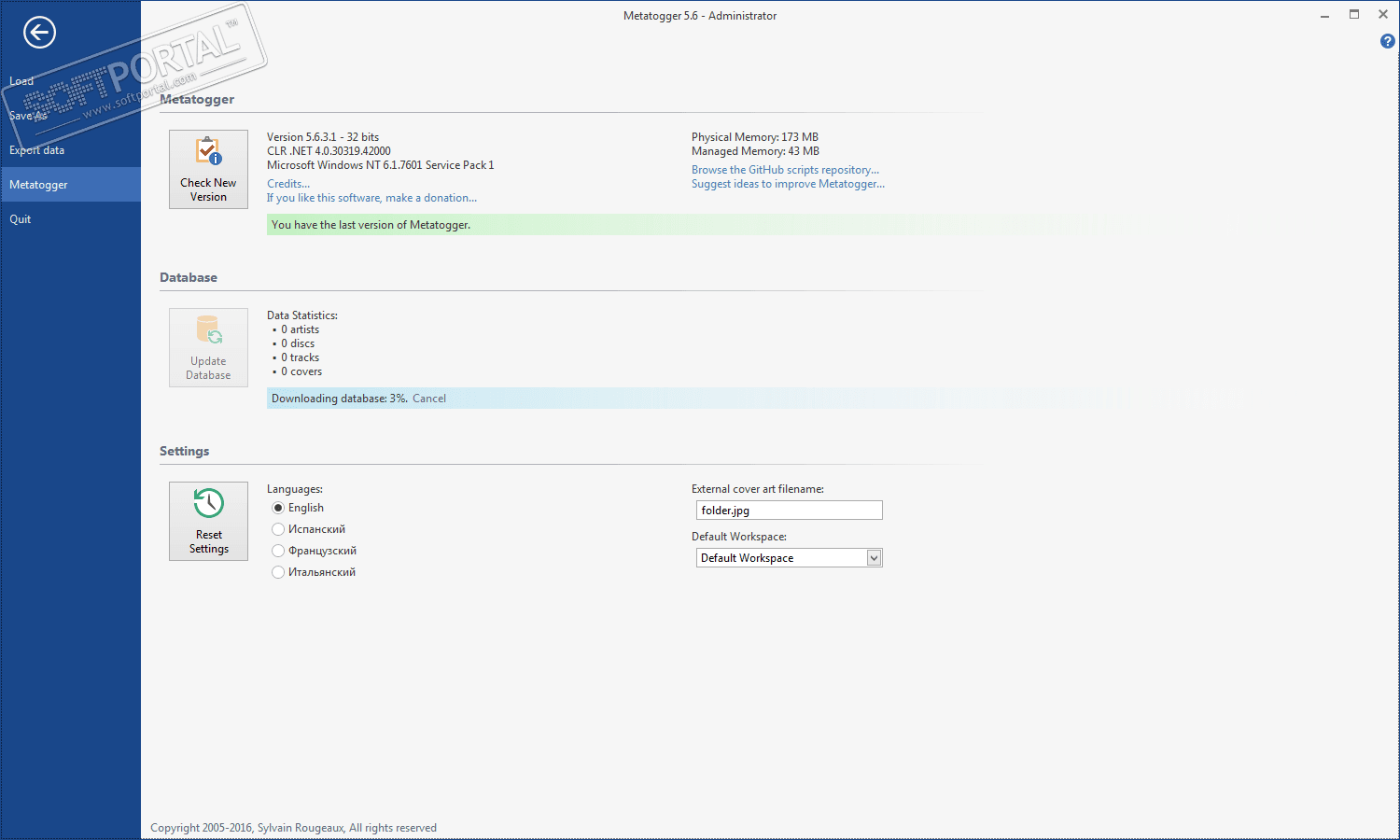Select the Metatogger sidebar item
The width and height of the screenshot is (1400, 840).
pyautogui.click(x=71, y=185)
